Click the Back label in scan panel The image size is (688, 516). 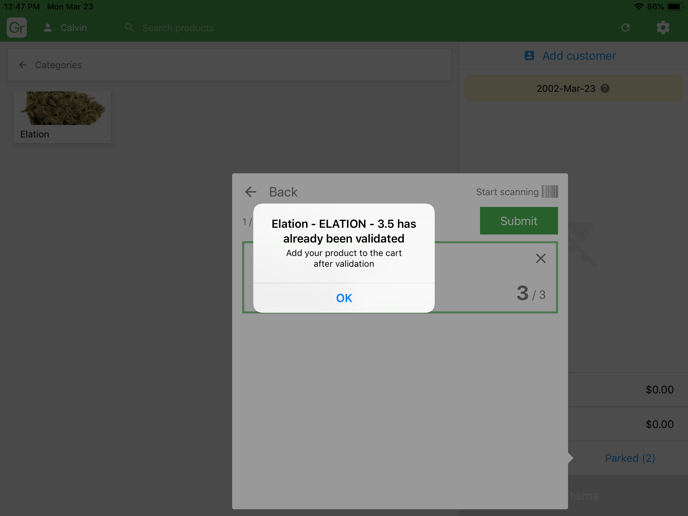coord(283,192)
